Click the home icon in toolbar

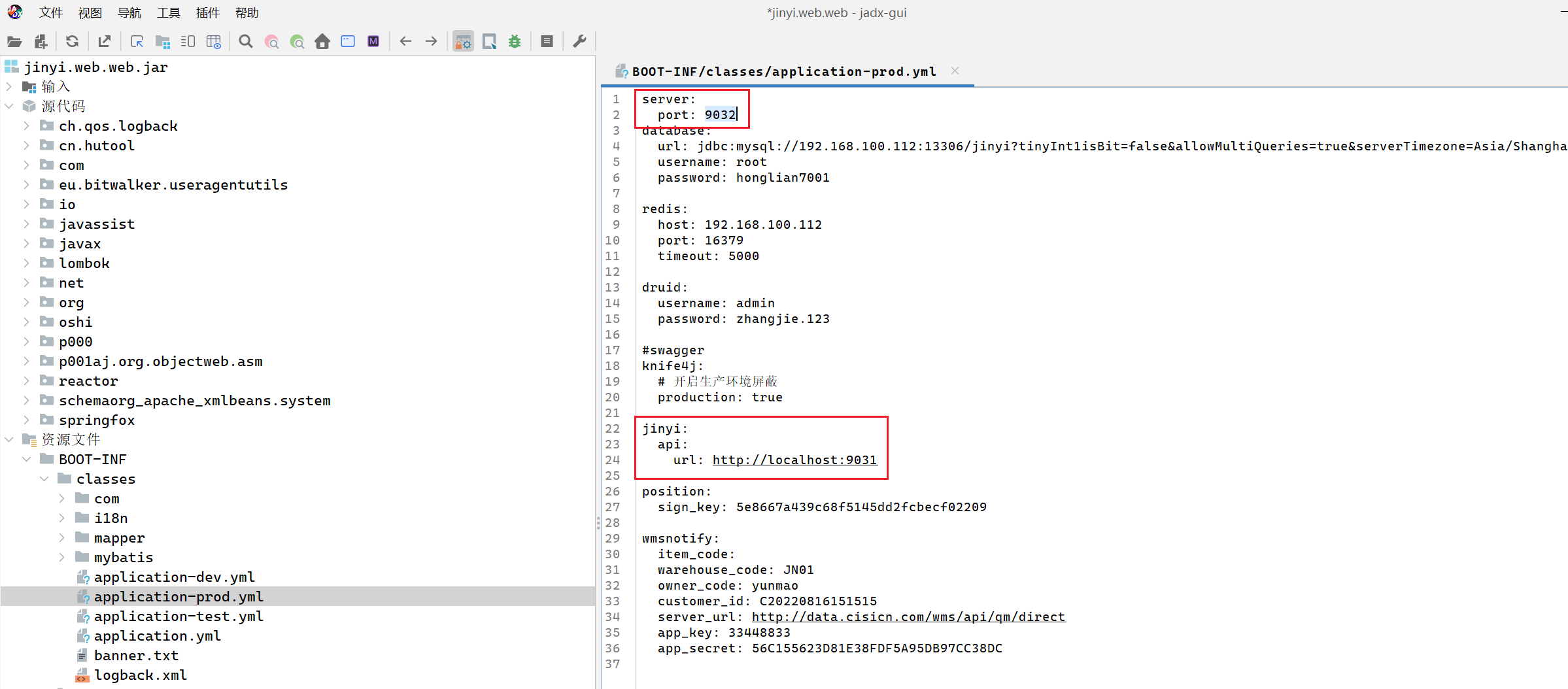pyautogui.click(x=322, y=42)
